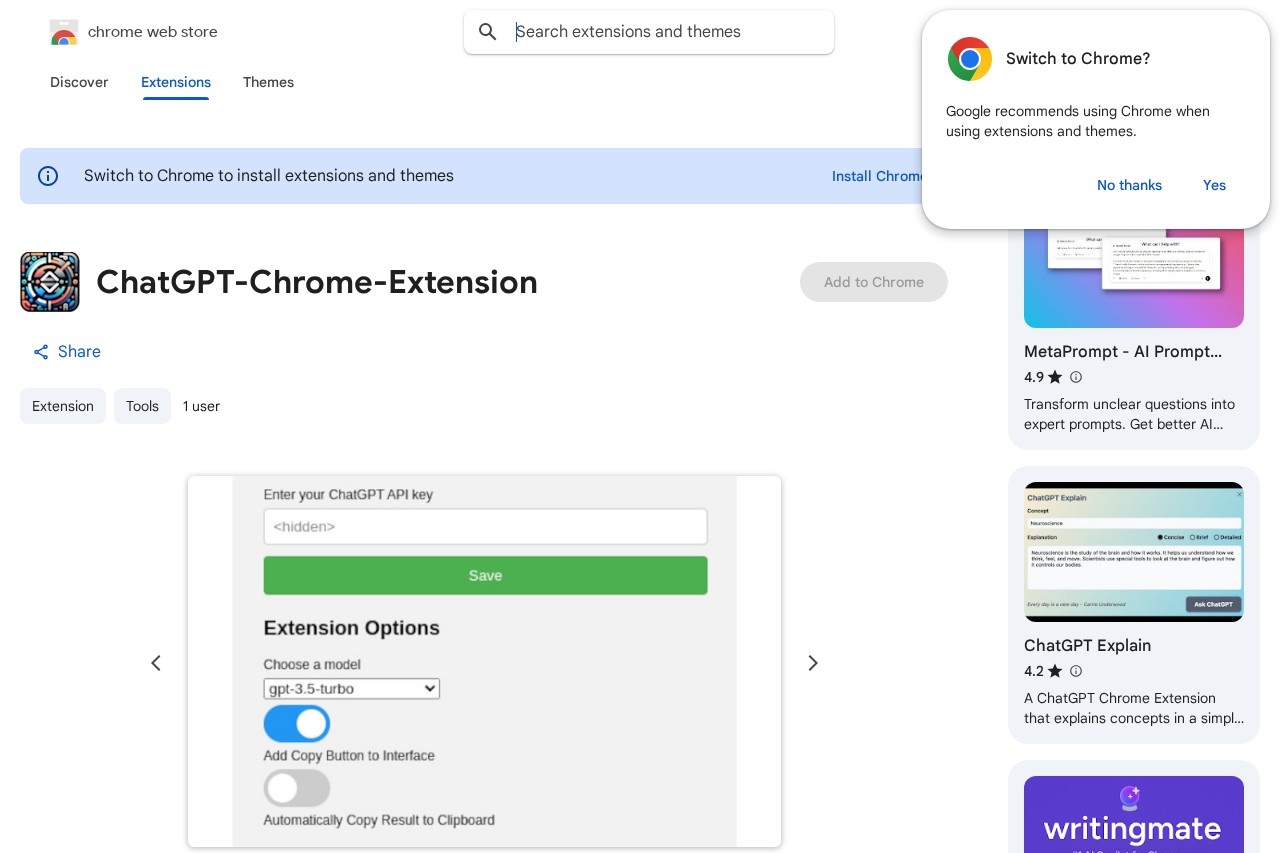Open the gpt-3.5-turbo model dropdown
Viewport: 1280px width, 853px height.
coord(351,688)
